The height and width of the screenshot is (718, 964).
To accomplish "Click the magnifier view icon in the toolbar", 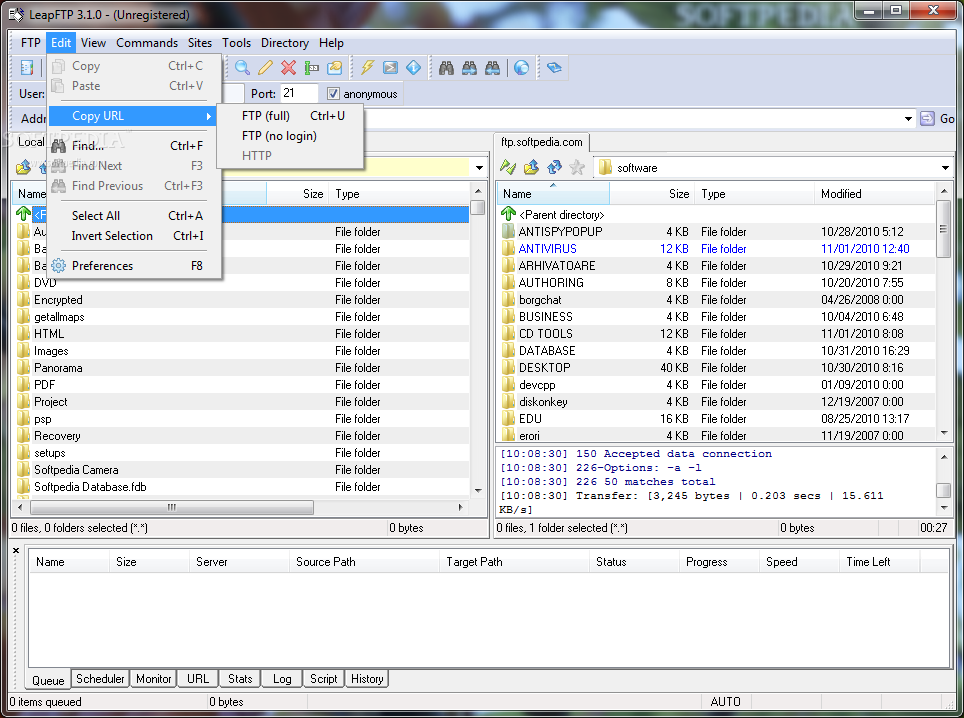I will pyautogui.click(x=242, y=68).
